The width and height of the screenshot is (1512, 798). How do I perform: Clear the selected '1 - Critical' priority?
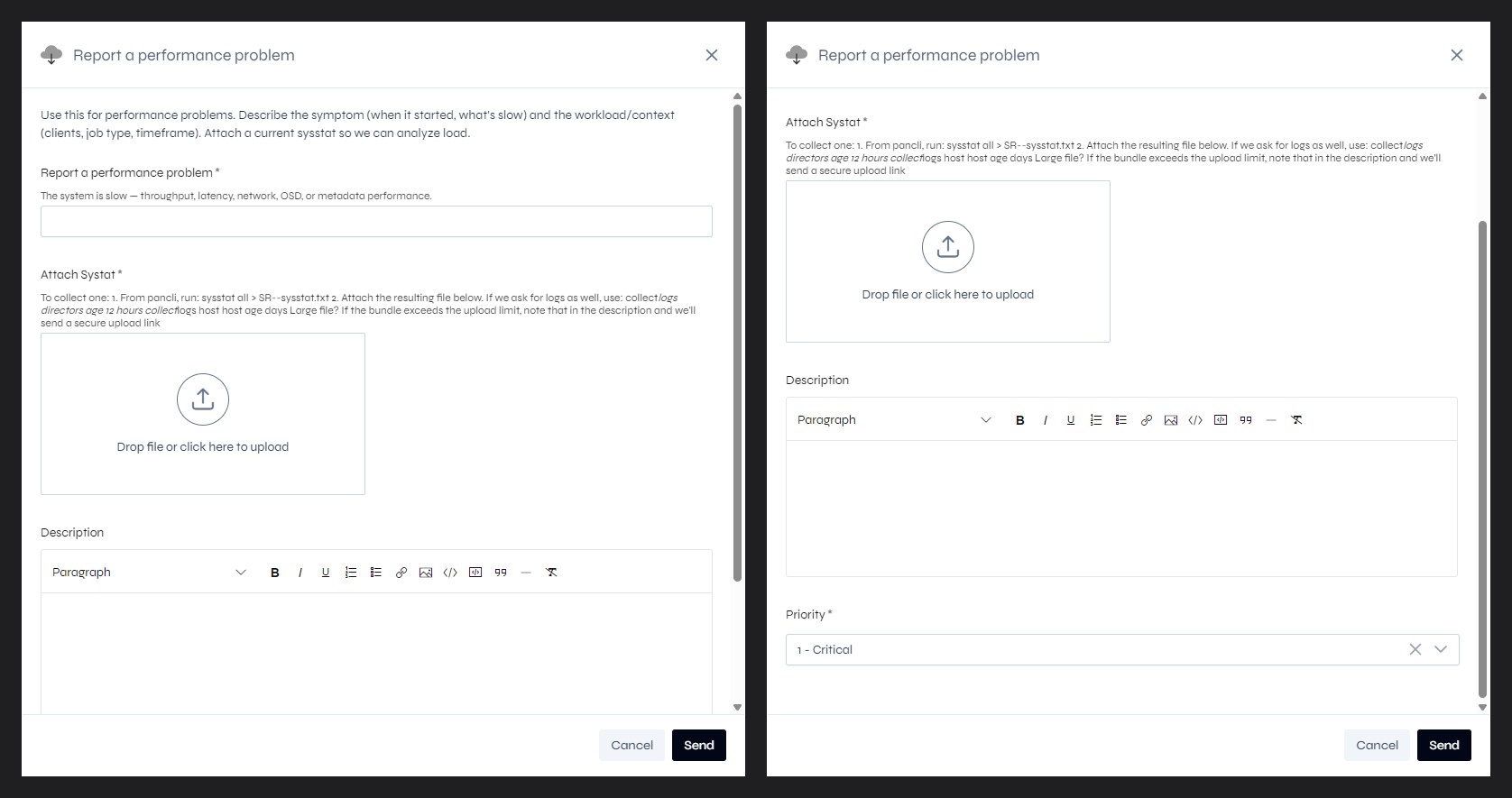click(x=1415, y=649)
